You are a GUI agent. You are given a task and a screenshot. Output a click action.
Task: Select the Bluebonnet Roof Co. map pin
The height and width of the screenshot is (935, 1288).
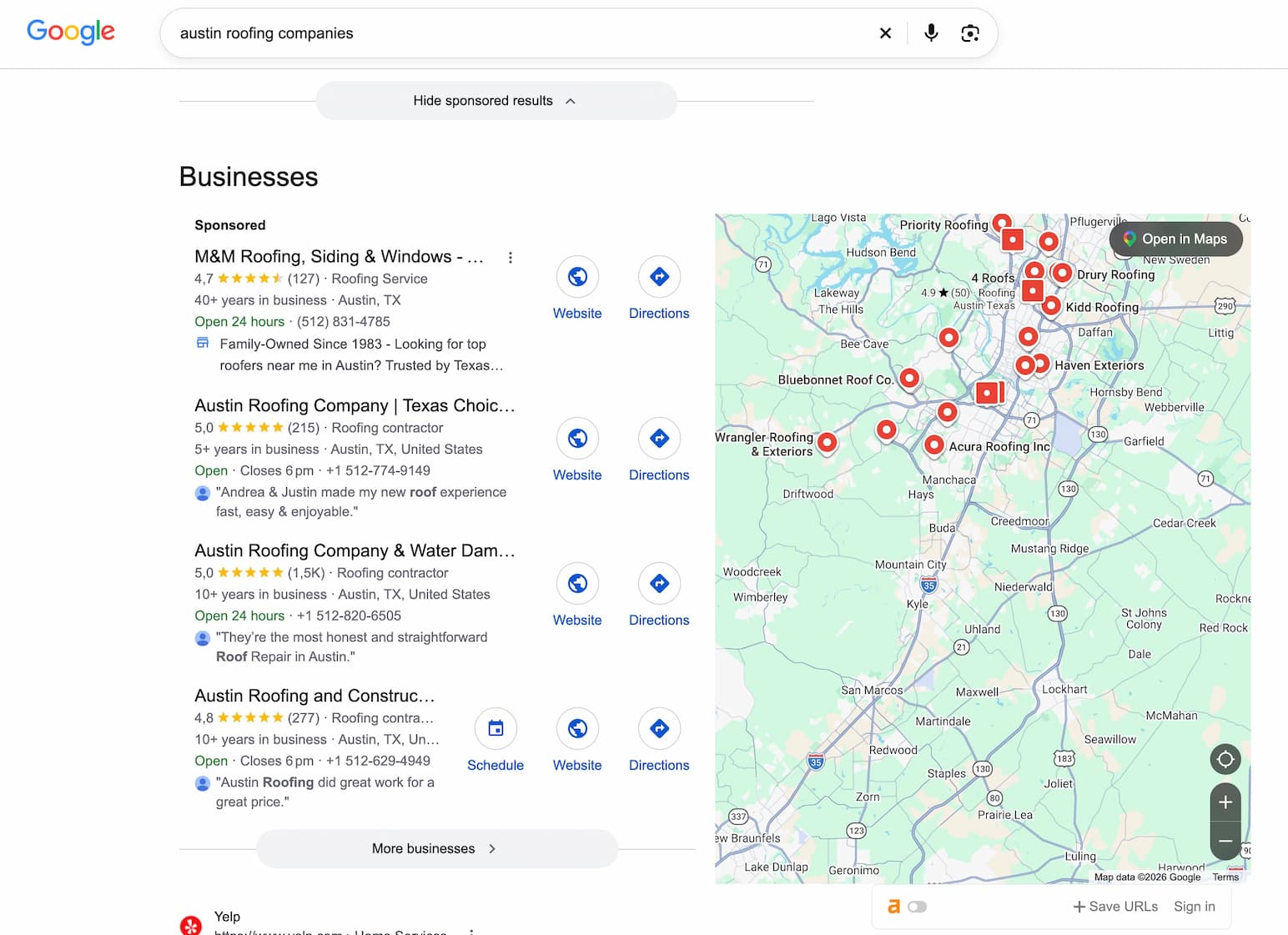click(909, 378)
